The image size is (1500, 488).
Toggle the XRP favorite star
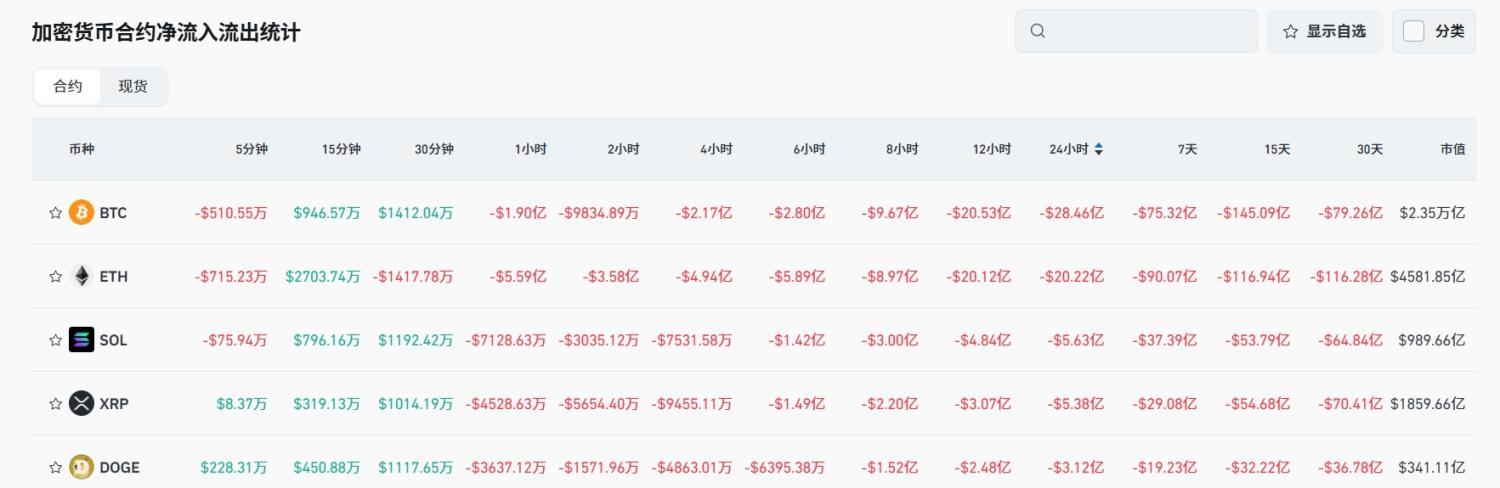(x=56, y=404)
